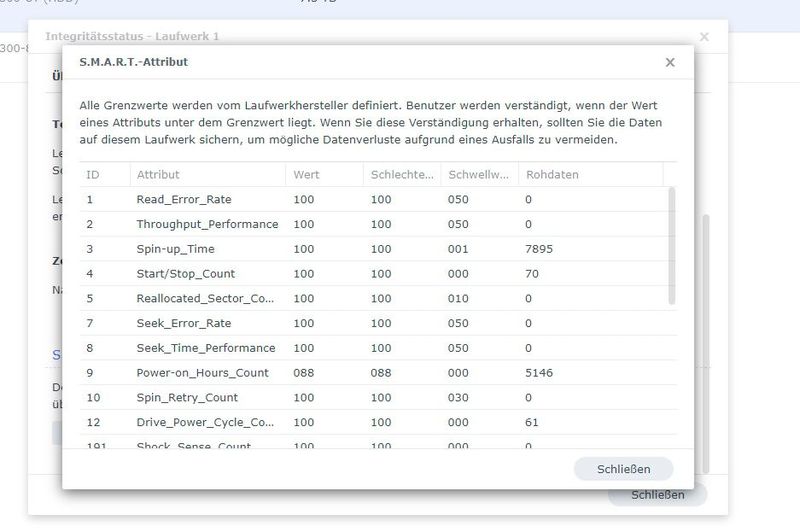
Task: Click Schließen button in S.M.A.R.T. dialog
Action: click(623, 469)
